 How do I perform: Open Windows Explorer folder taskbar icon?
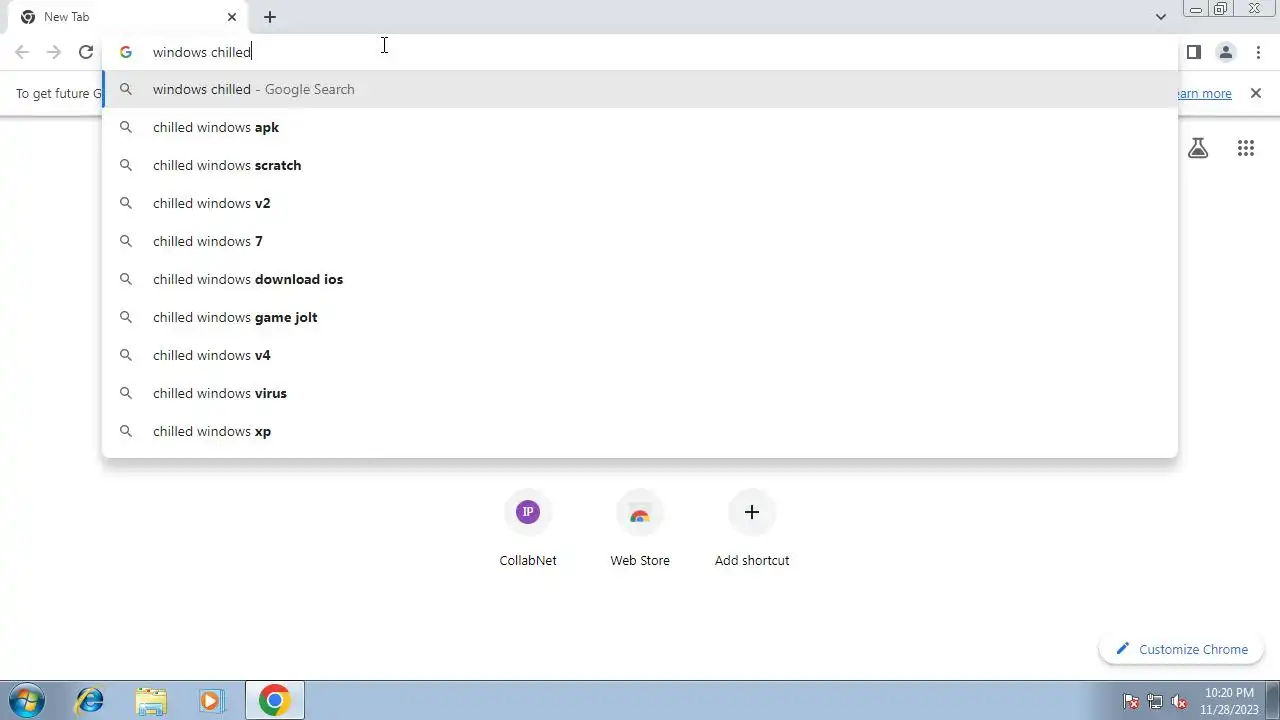click(x=151, y=700)
